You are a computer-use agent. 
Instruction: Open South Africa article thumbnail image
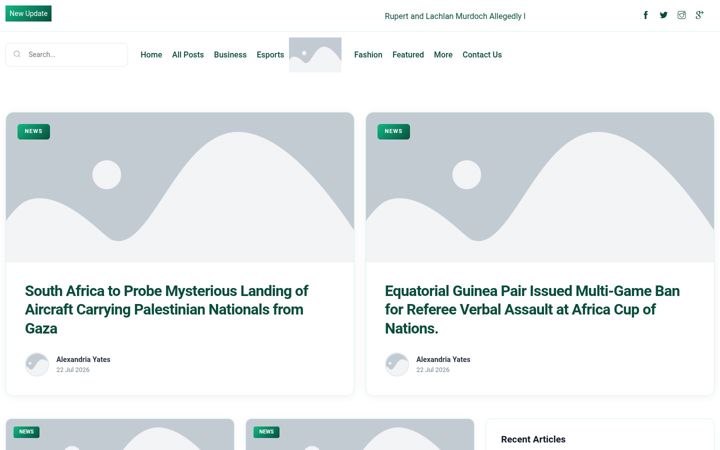coord(180,187)
